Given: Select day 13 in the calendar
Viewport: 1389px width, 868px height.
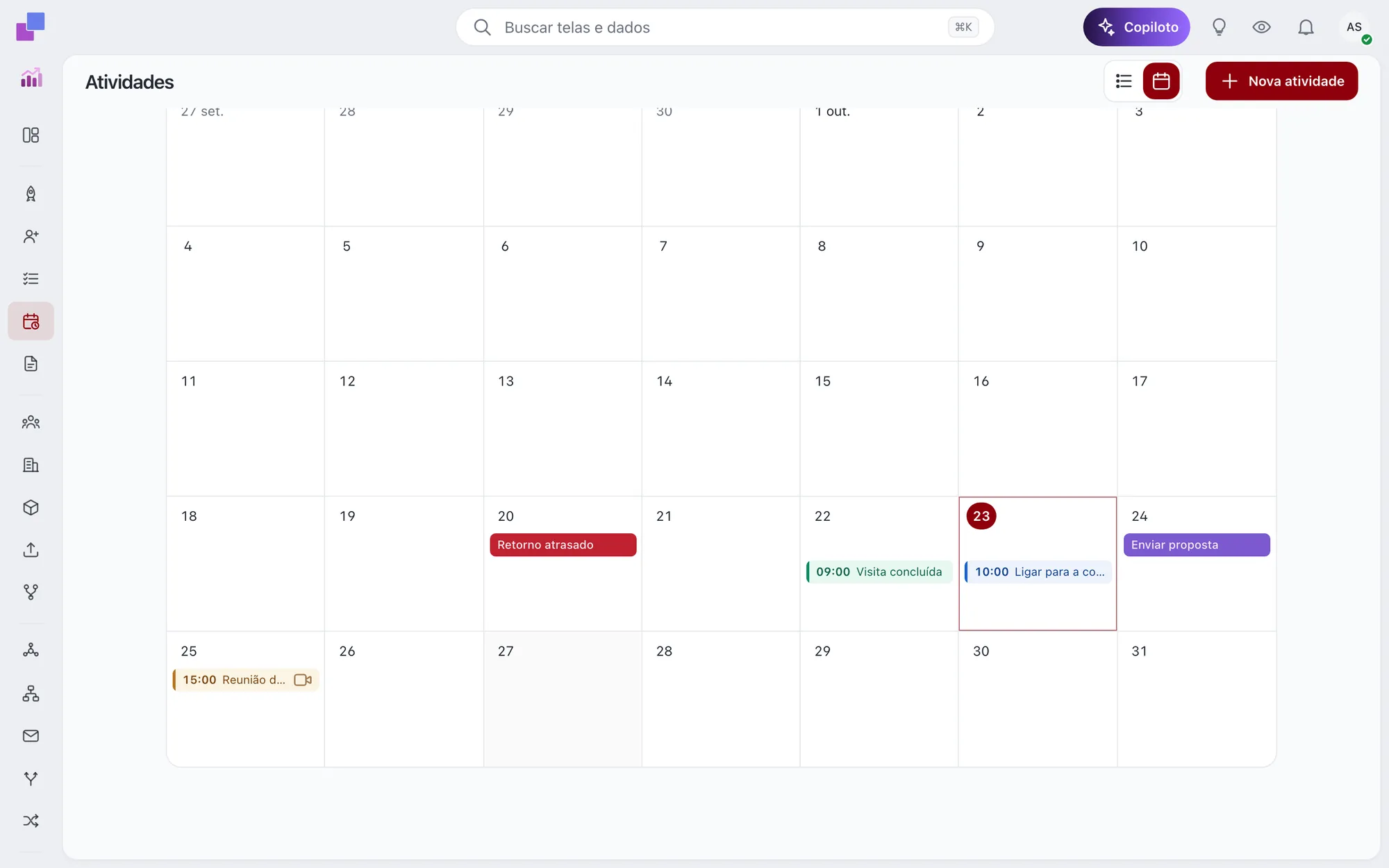Looking at the screenshot, I should pyautogui.click(x=506, y=381).
